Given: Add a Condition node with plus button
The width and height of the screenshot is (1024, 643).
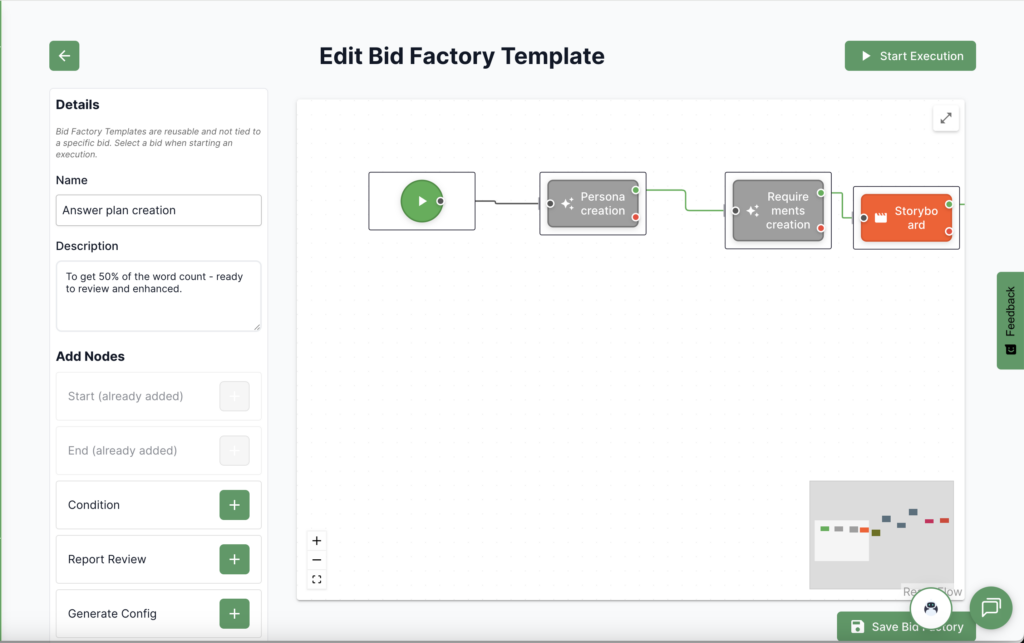Looking at the screenshot, I should click(234, 505).
